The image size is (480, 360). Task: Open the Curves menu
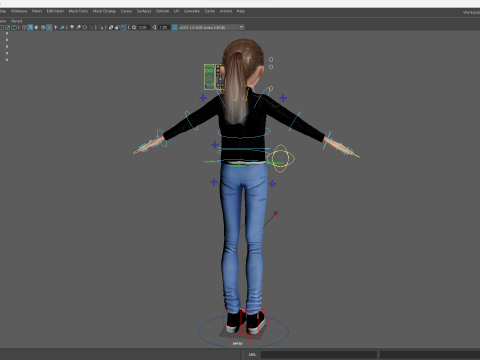[x=126, y=11]
